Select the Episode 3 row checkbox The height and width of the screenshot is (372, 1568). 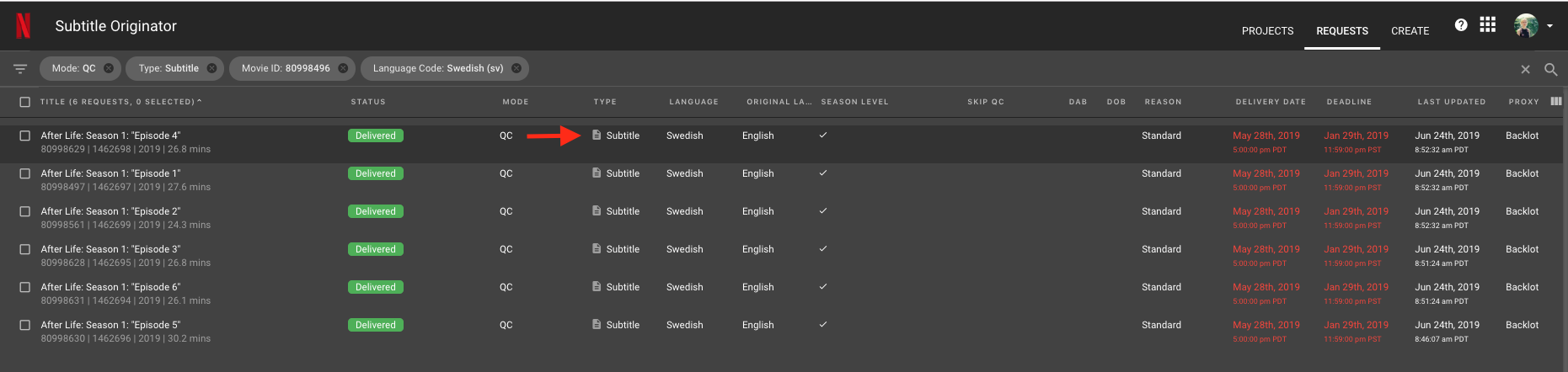tap(24, 249)
